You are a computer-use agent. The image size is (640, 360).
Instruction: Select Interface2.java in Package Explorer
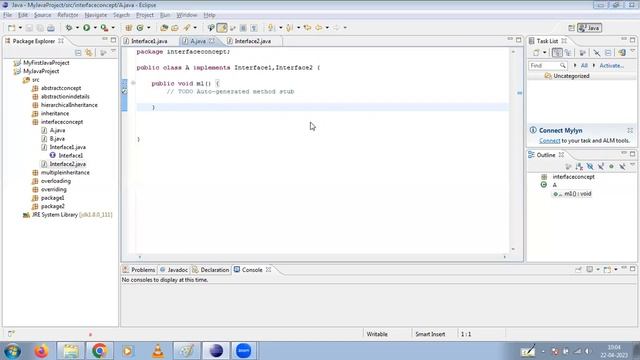[x=68, y=164]
